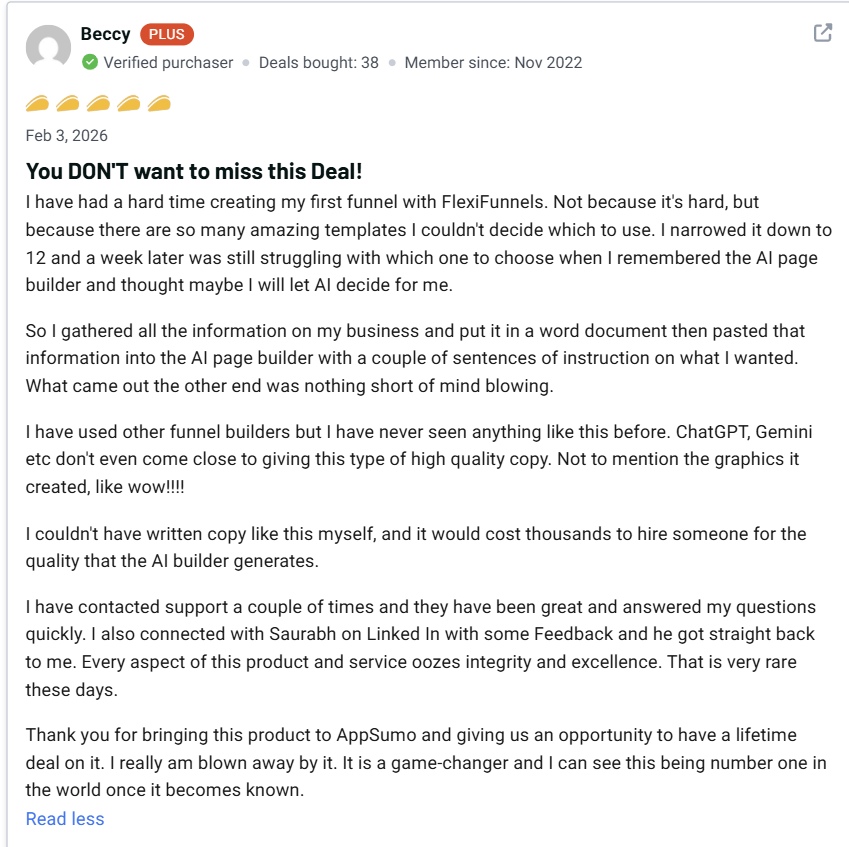Click the Verified purchaser label

tap(168, 62)
